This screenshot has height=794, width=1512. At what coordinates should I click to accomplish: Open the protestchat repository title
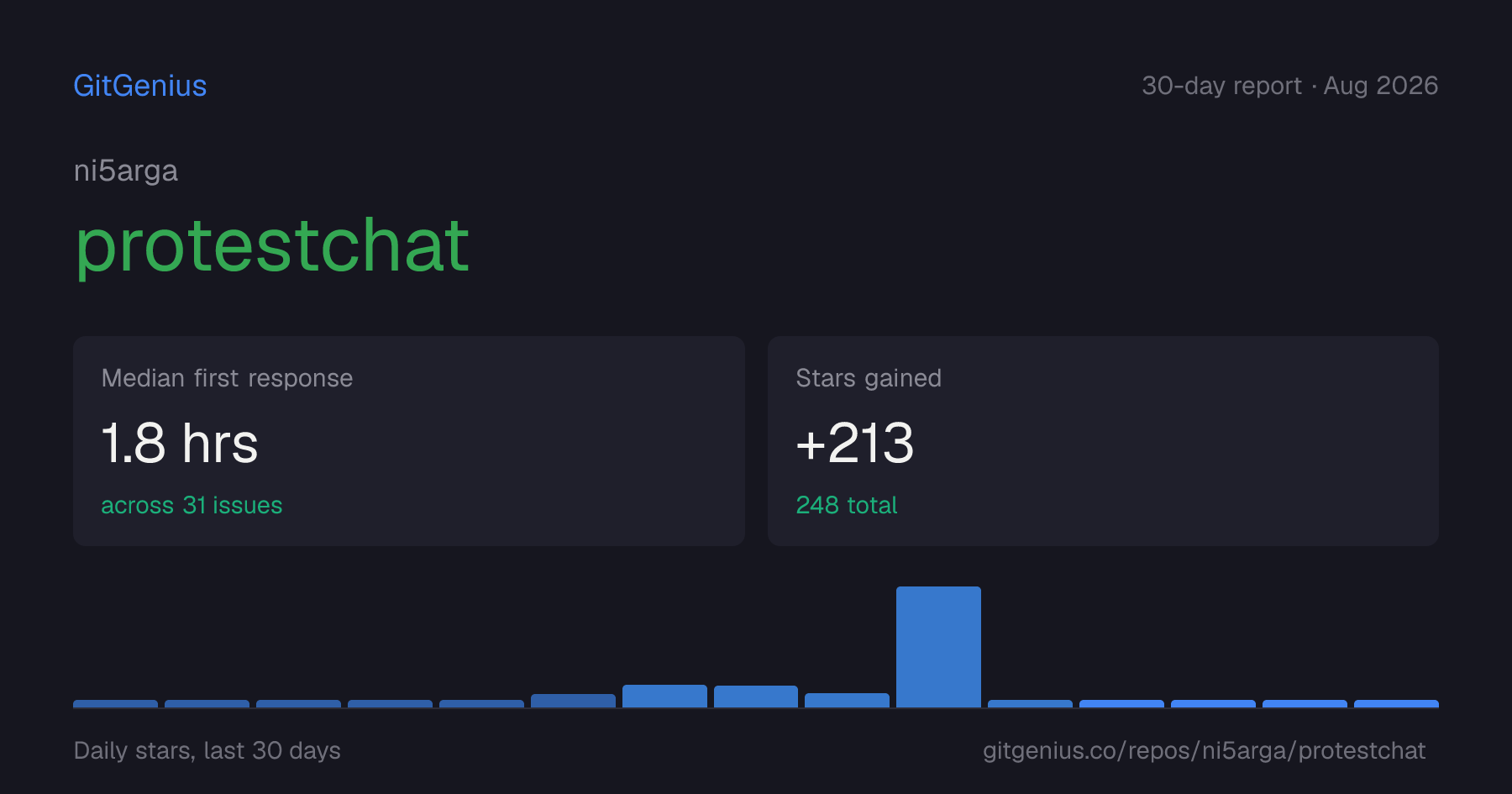(272, 245)
